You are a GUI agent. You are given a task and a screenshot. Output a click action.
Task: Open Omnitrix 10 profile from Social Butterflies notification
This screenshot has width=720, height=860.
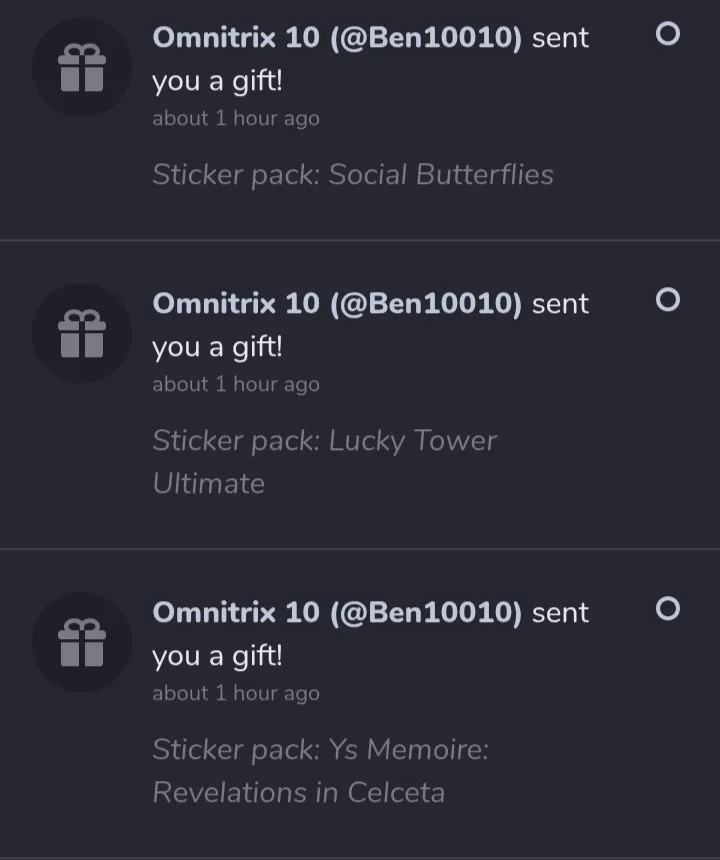(x=336, y=38)
